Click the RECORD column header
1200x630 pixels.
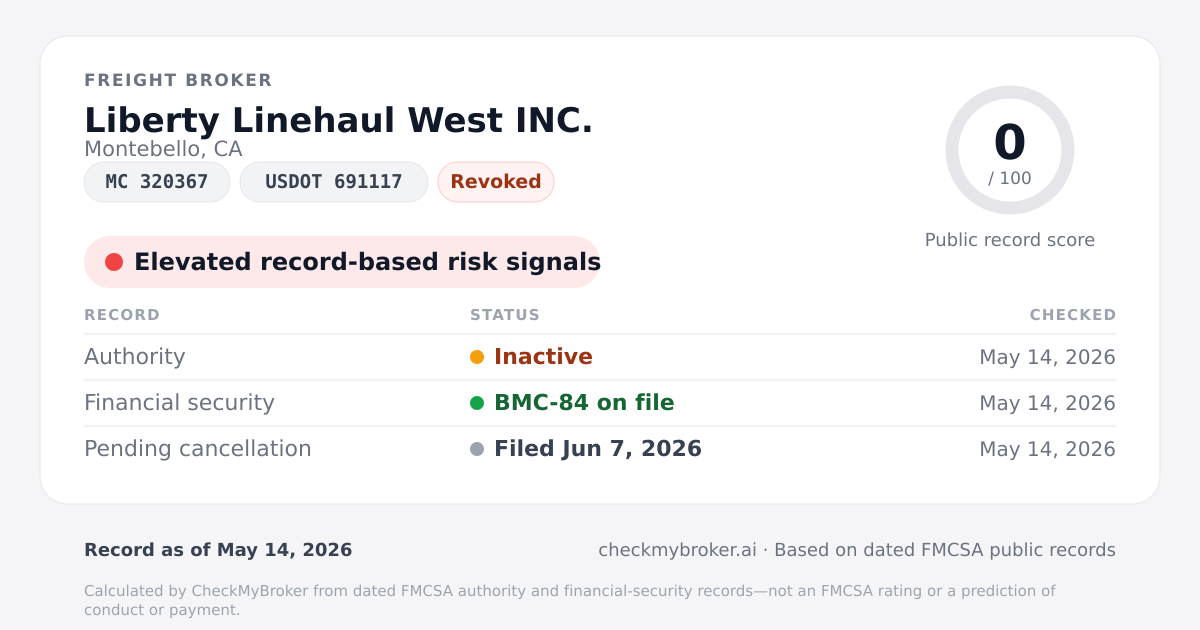point(122,315)
